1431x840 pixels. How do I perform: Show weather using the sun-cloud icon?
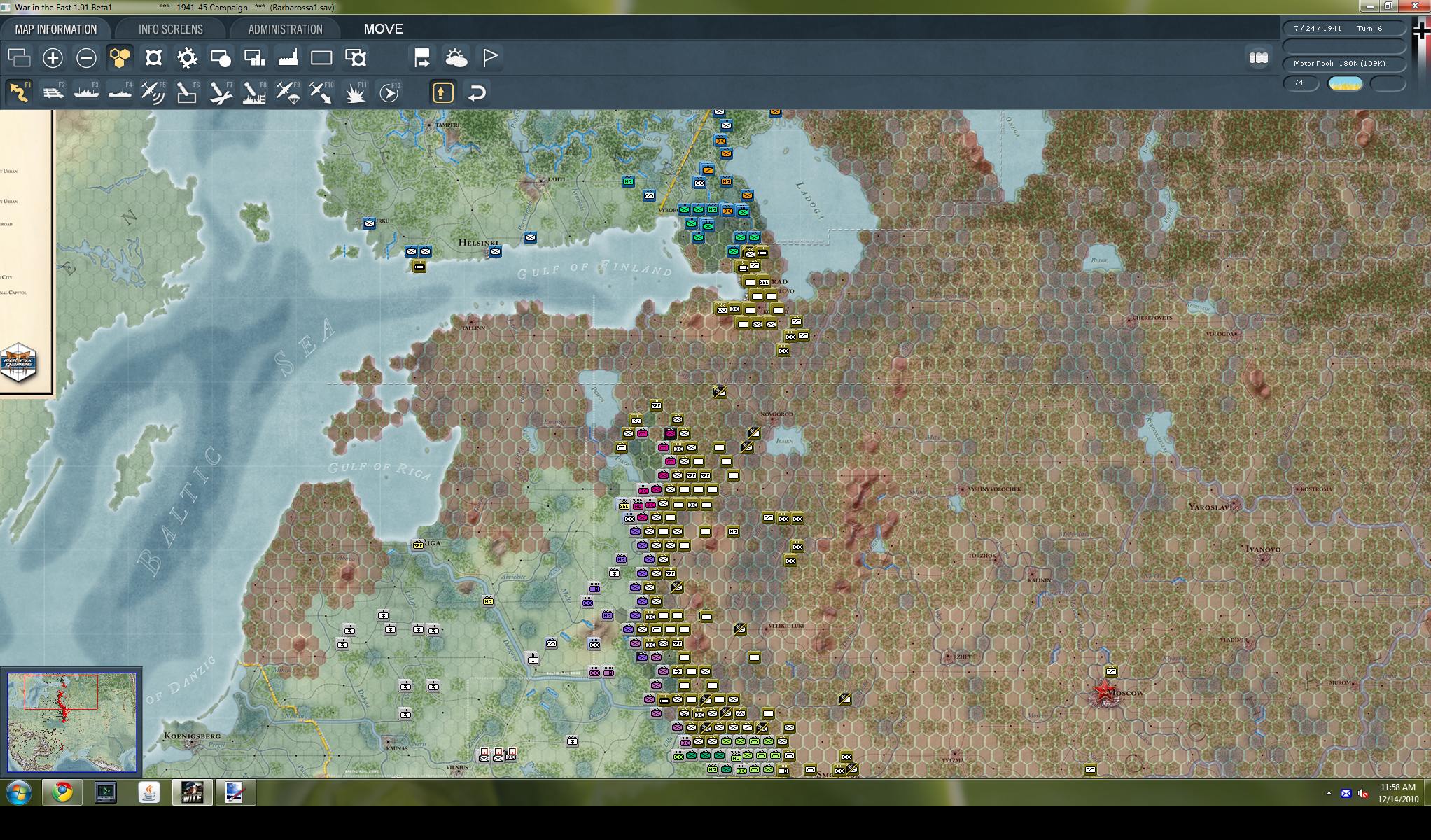pyautogui.click(x=456, y=57)
